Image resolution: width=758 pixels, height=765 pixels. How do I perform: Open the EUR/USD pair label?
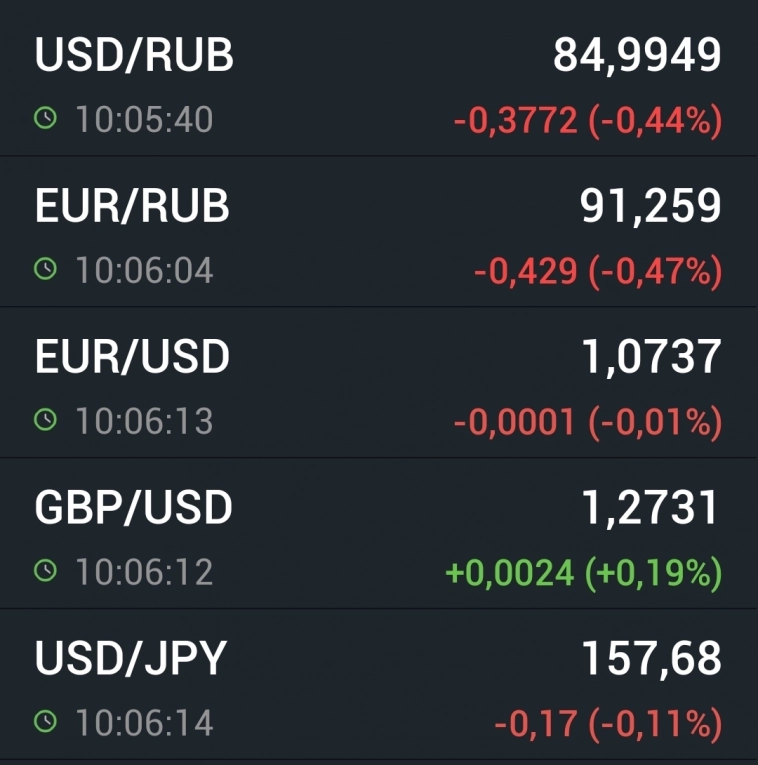pos(132,357)
